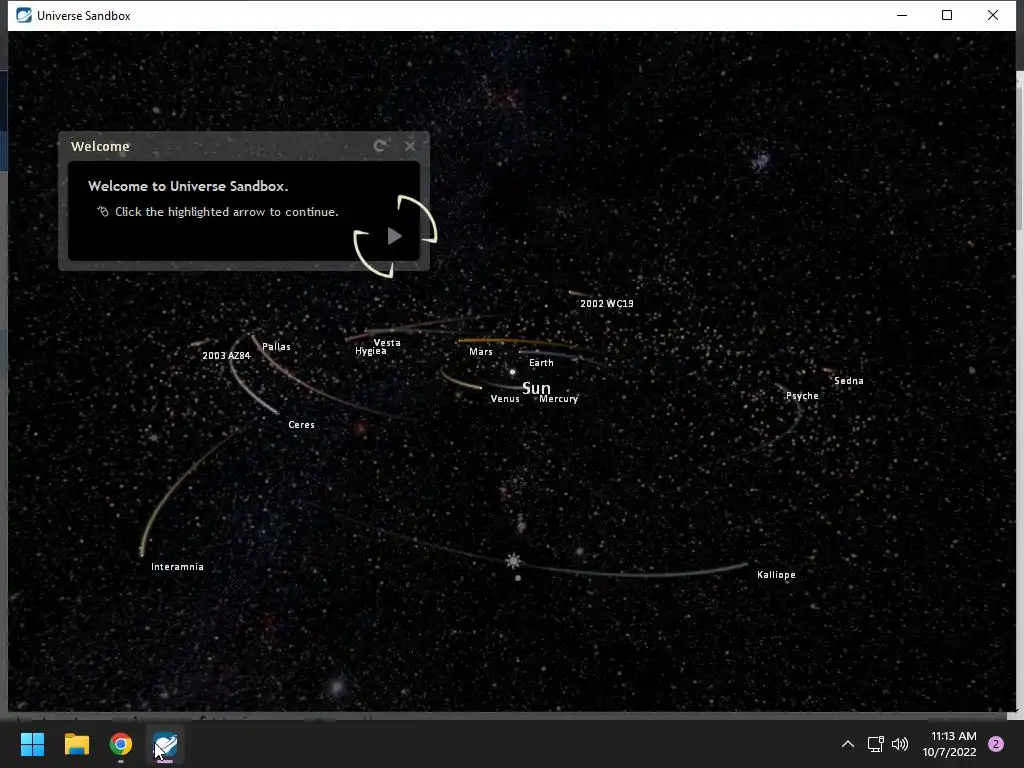Select the Hygiea label
Screen dimensions: 1024x768
point(370,351)
